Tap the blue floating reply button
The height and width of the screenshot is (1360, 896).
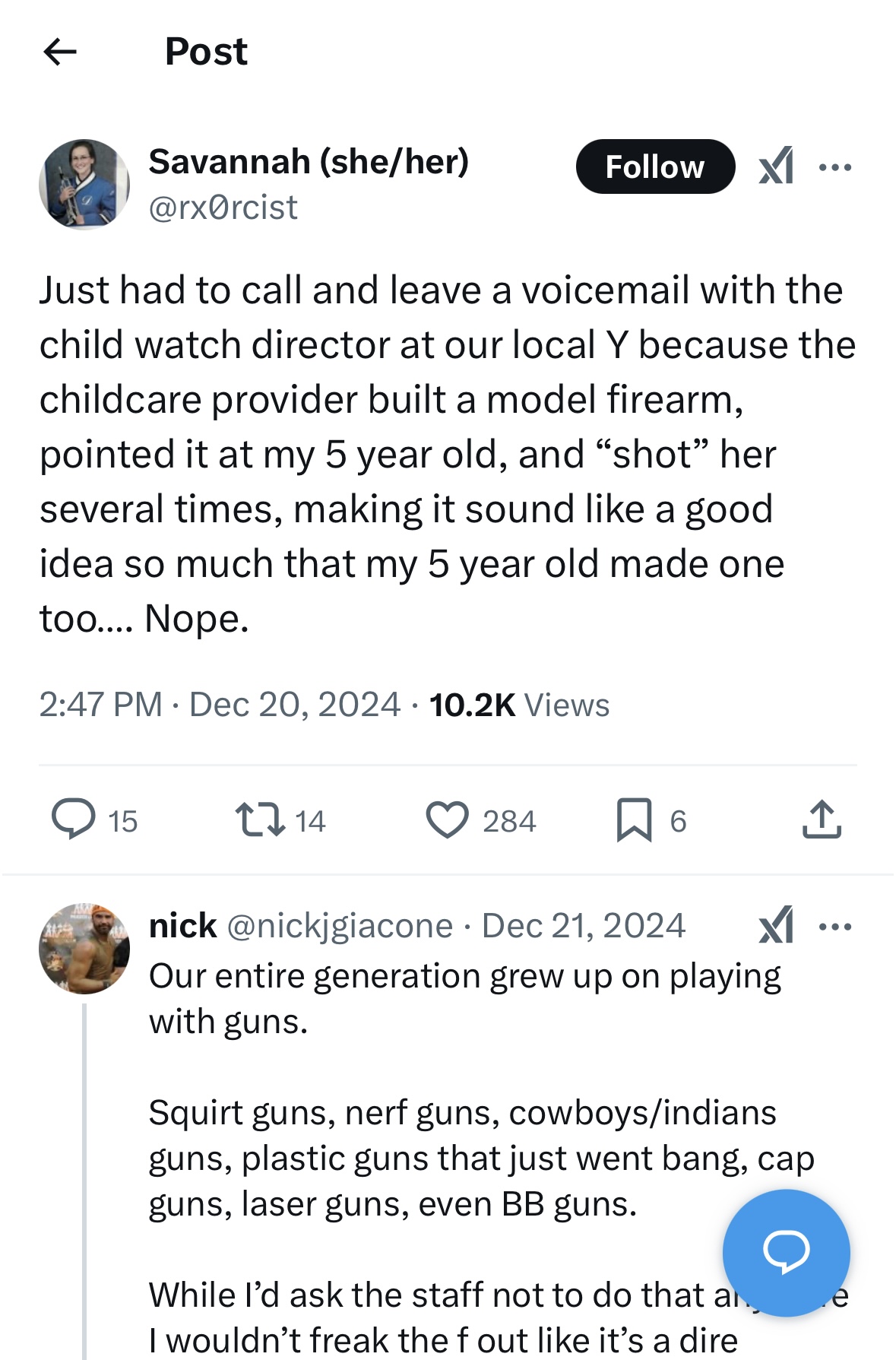[x=786, y=1252]
